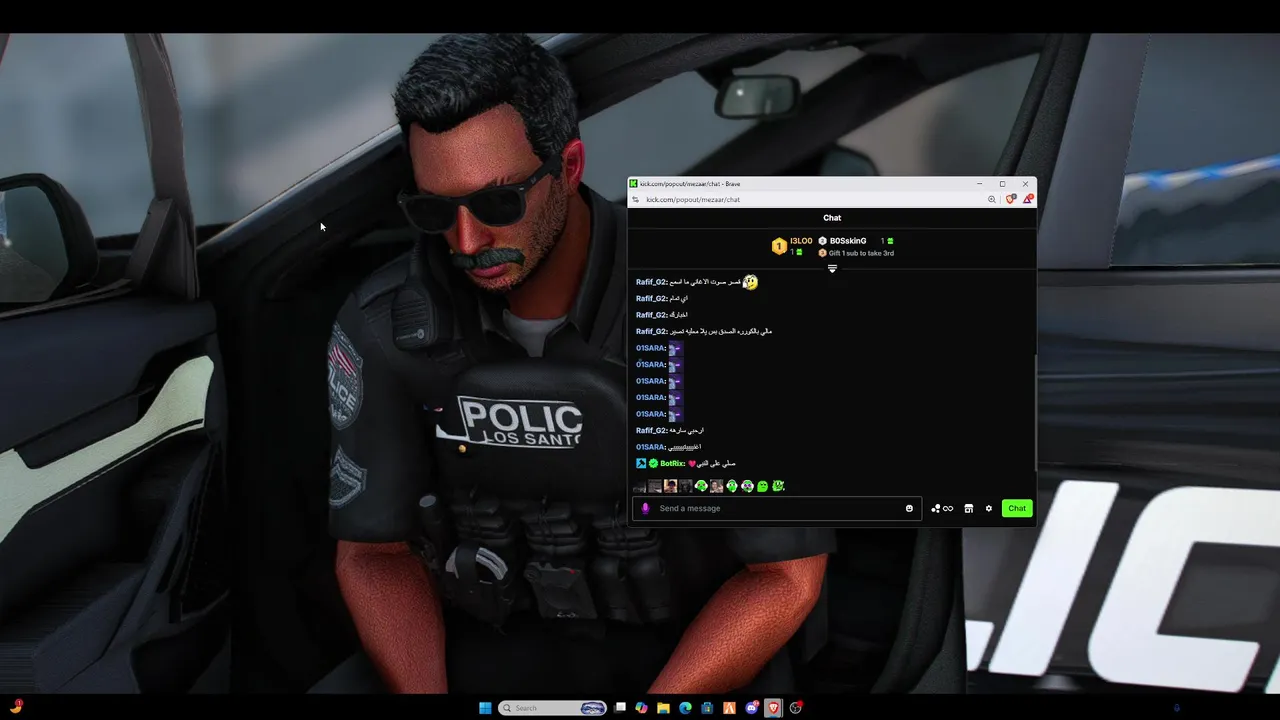Click site settings icon left of URL
1280x720 pixels.
[x=636, y=199]
